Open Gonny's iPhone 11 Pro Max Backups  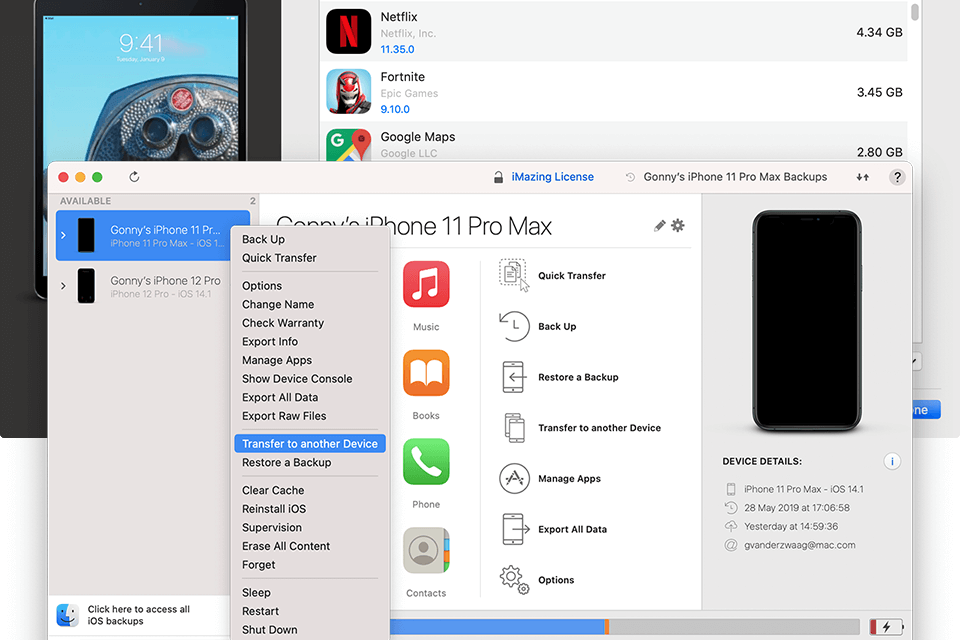(735, 177)
